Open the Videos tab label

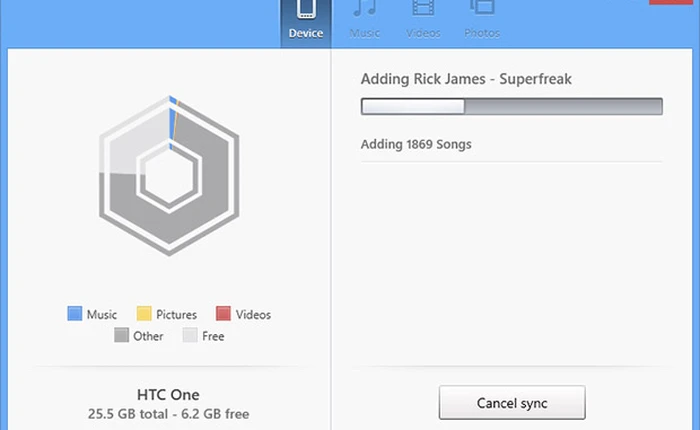pos(423,33)
